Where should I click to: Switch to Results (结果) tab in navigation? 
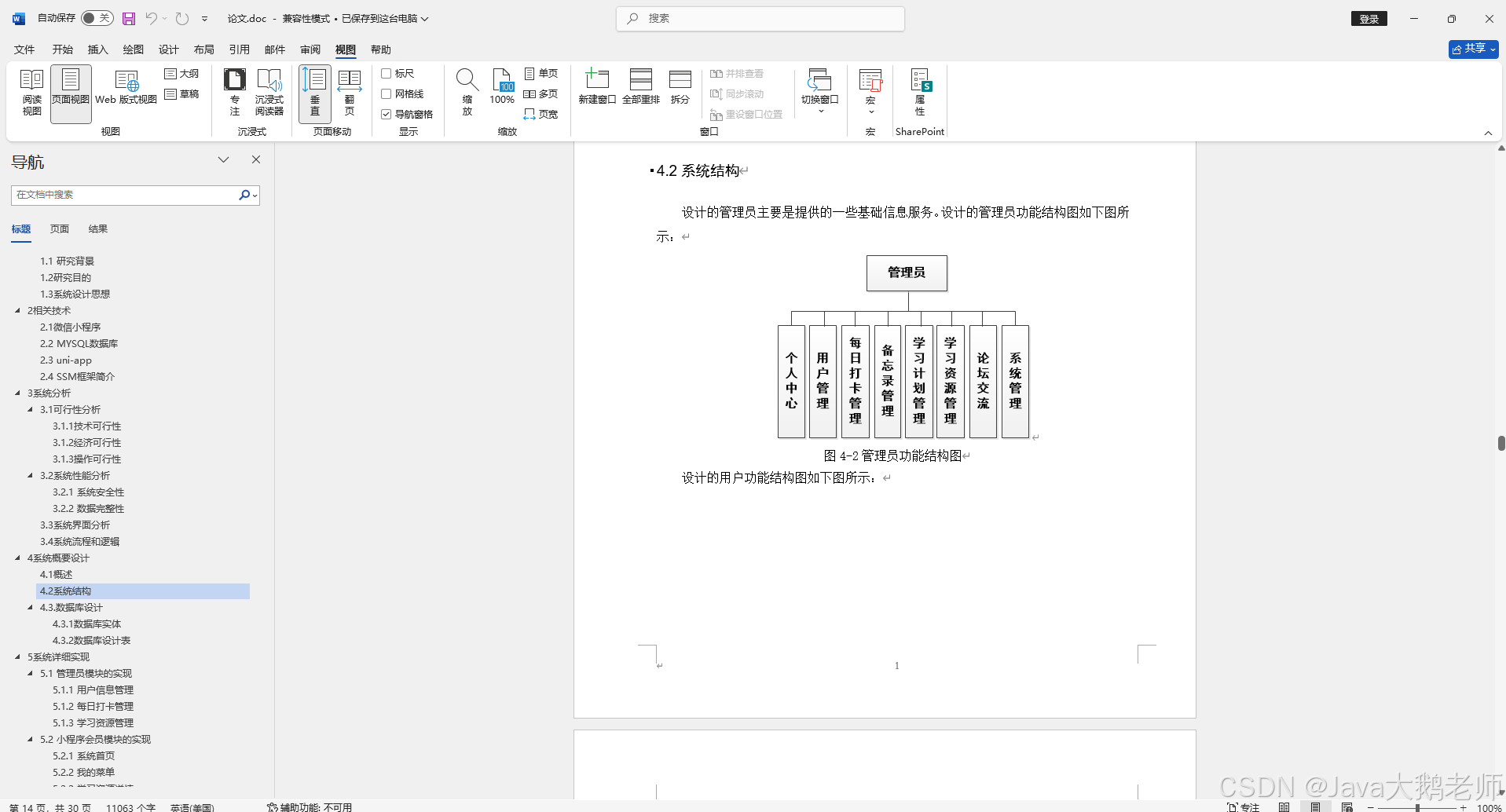[98, 229]
